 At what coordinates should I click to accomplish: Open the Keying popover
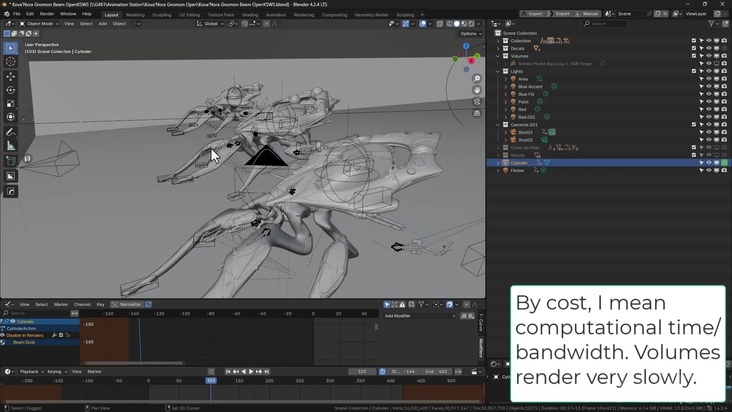56,371
